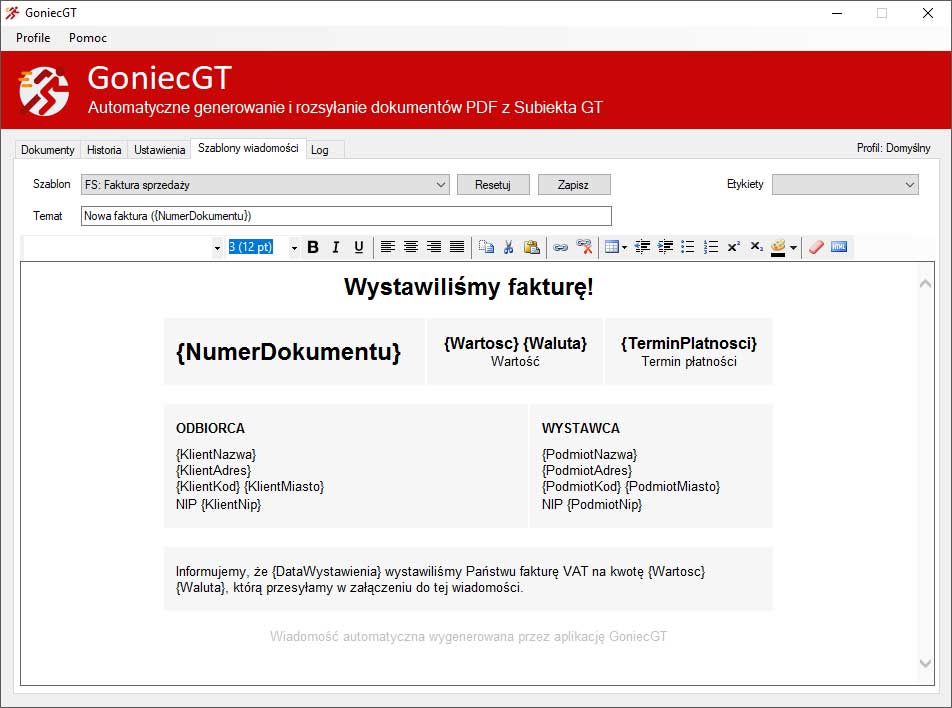Viewport: 952px width, 708px height.
Task: Center align the message text
Action: 411,247
